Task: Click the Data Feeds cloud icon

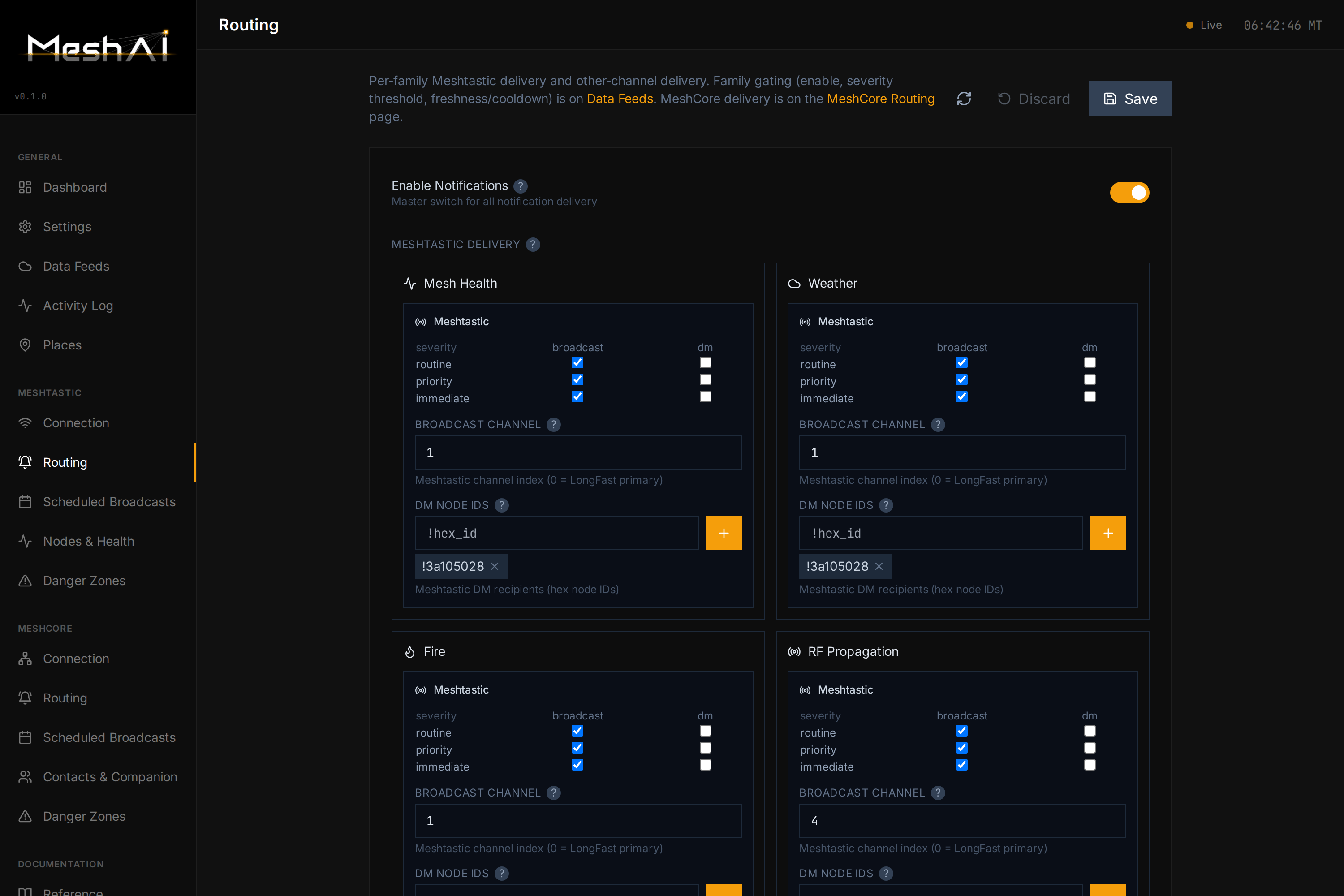Action: pos(25,266)
